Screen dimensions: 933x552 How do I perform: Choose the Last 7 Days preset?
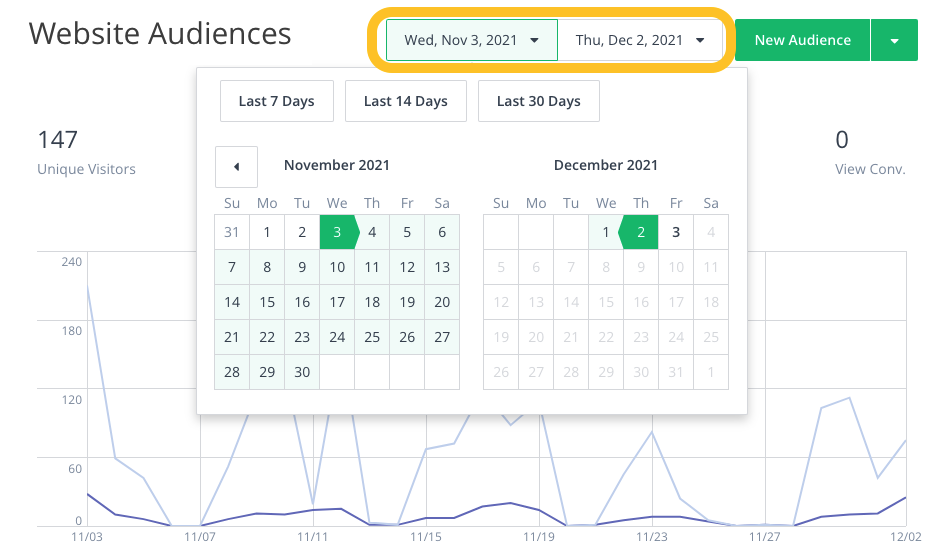click(277, 101)
